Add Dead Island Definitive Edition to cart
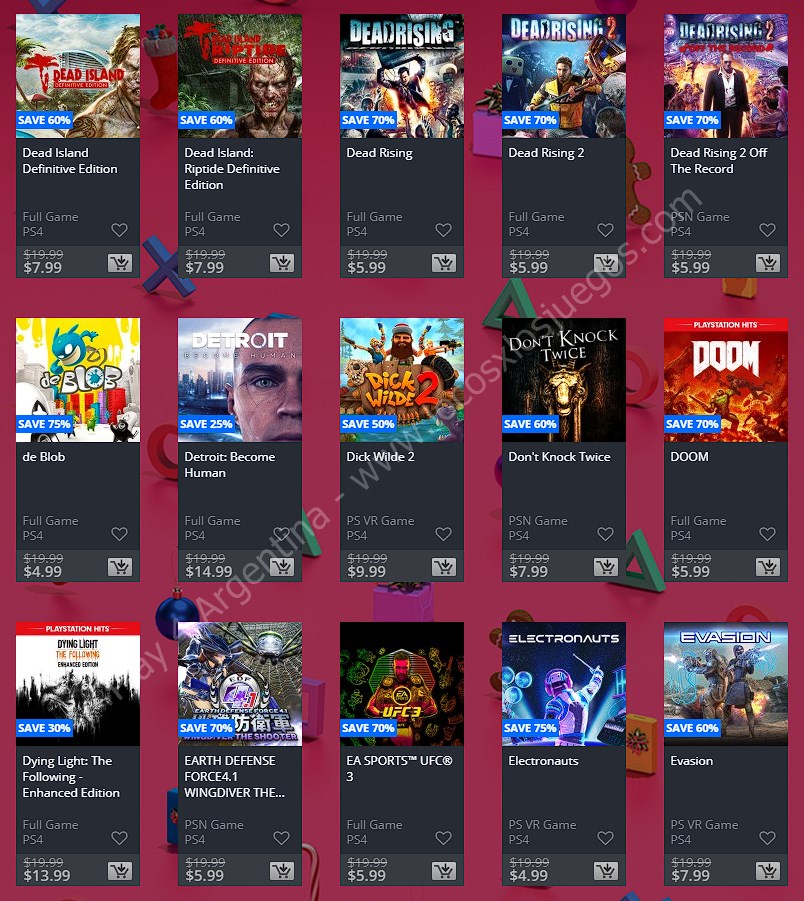804x901 pixels. click(120, 263)
